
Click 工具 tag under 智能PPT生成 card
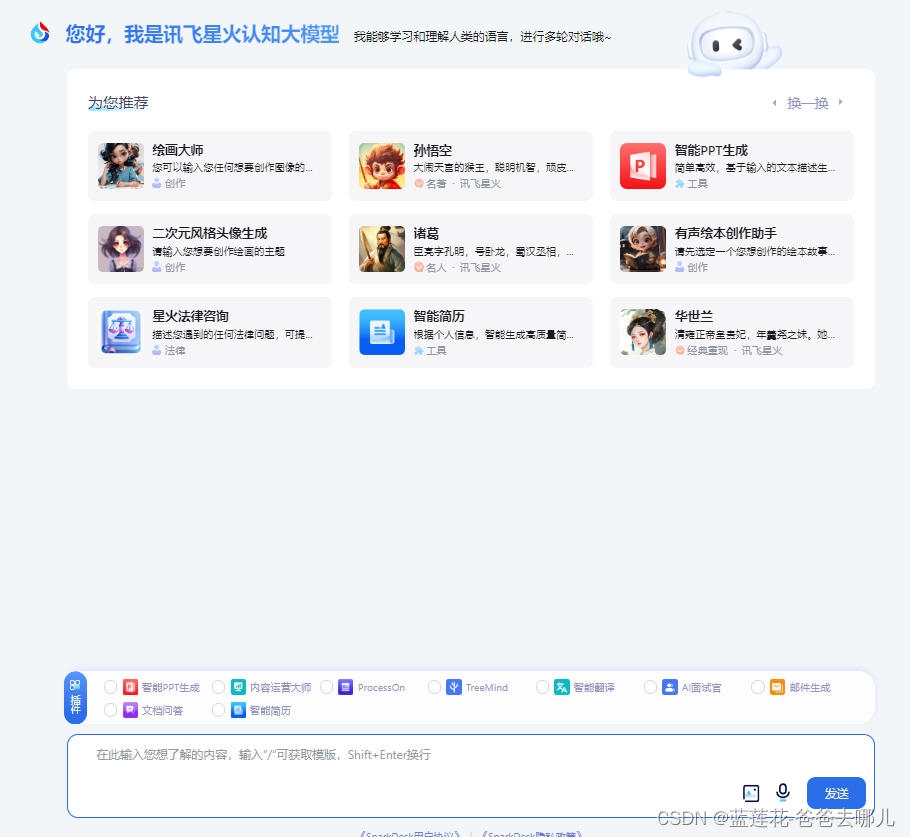pyautogui.click(x=697, y=184)
